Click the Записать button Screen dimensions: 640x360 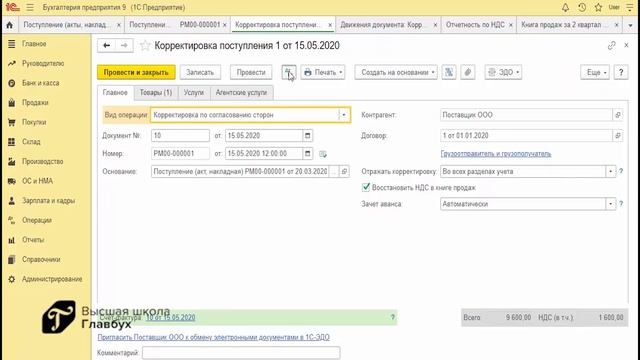pos(200,72)
